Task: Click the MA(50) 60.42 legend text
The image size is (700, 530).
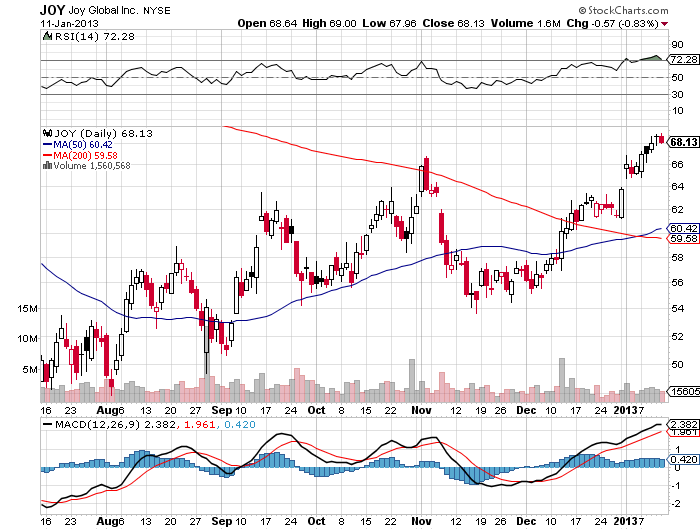Action: click(x=83, y=145)
